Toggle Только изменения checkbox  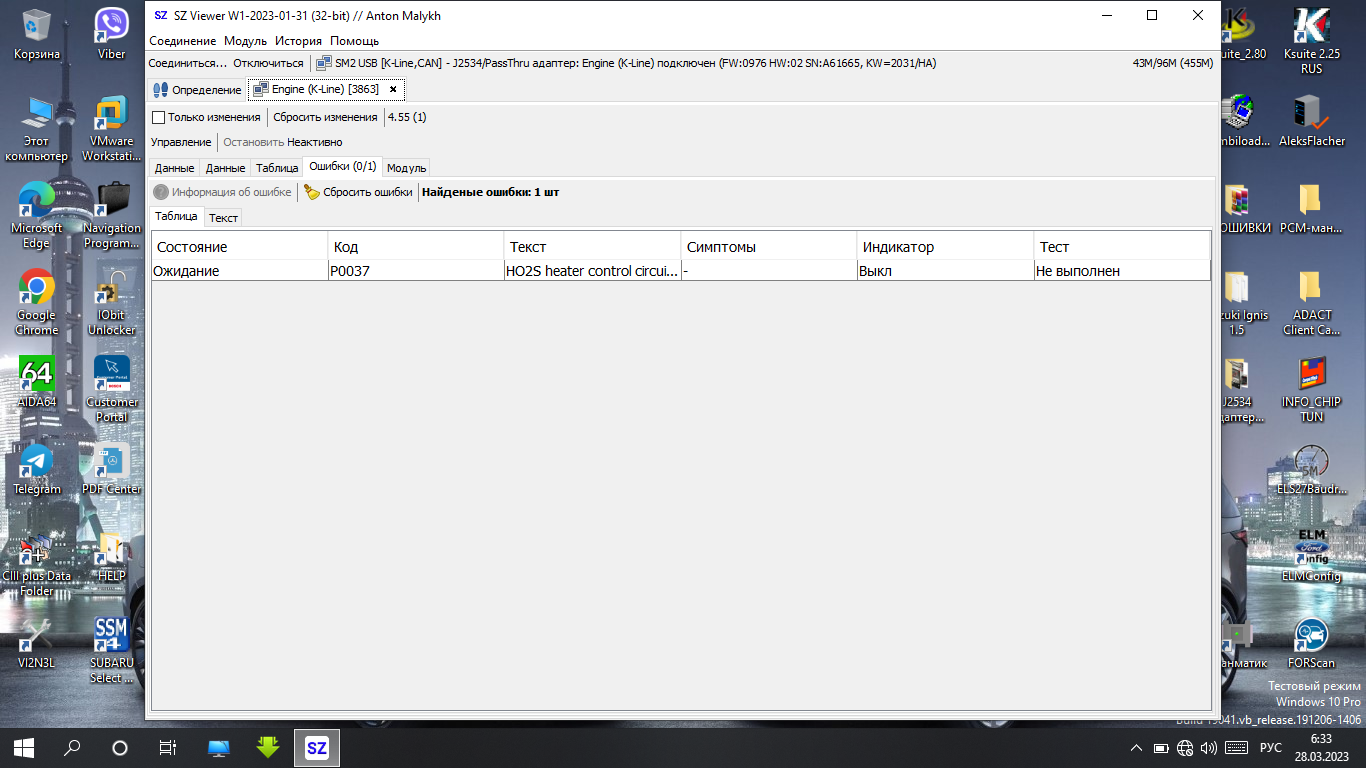pyautogui.click(x=158, y=117)
